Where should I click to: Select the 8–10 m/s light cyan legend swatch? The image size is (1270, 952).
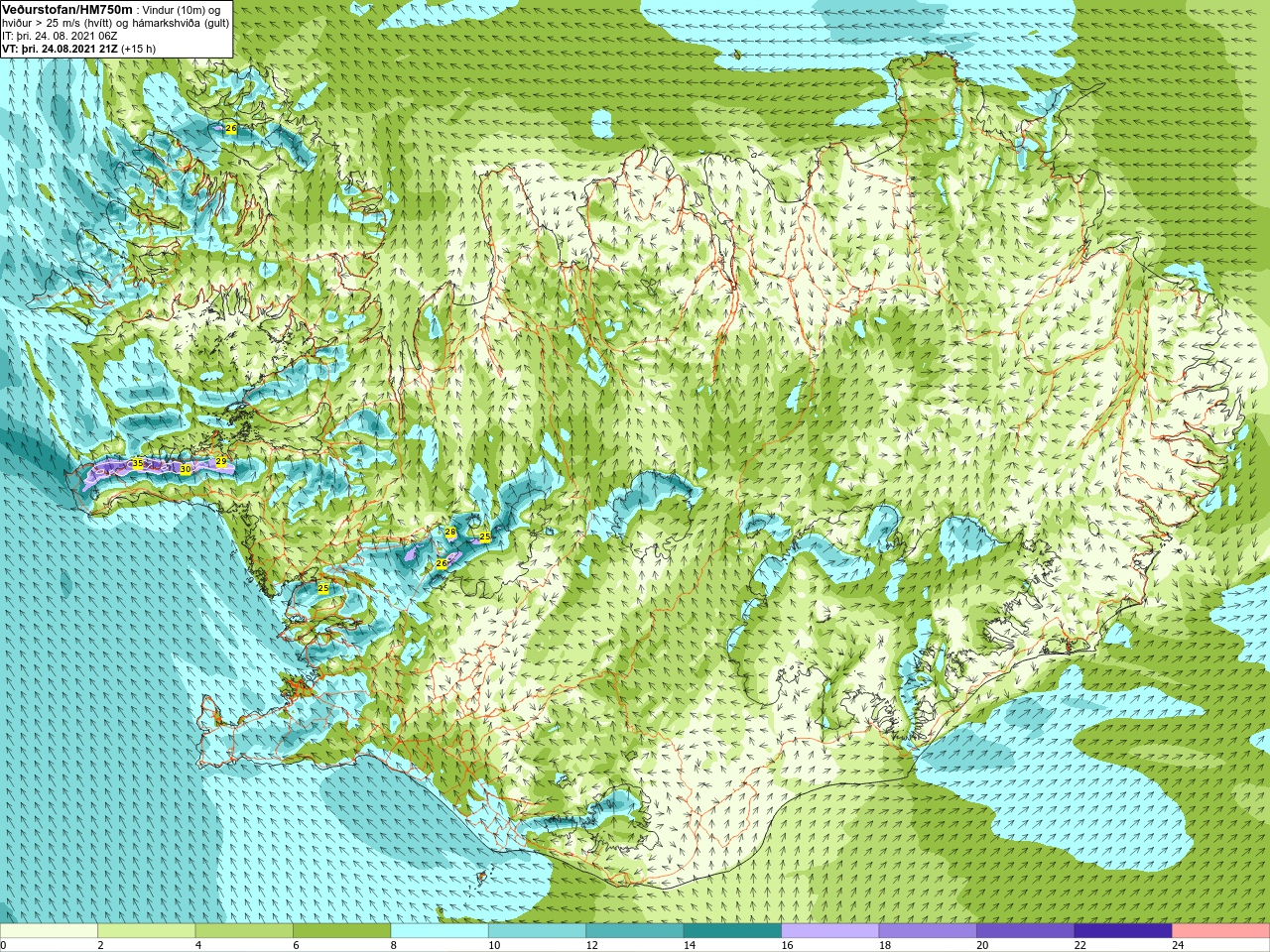click(x=440, y=931)
